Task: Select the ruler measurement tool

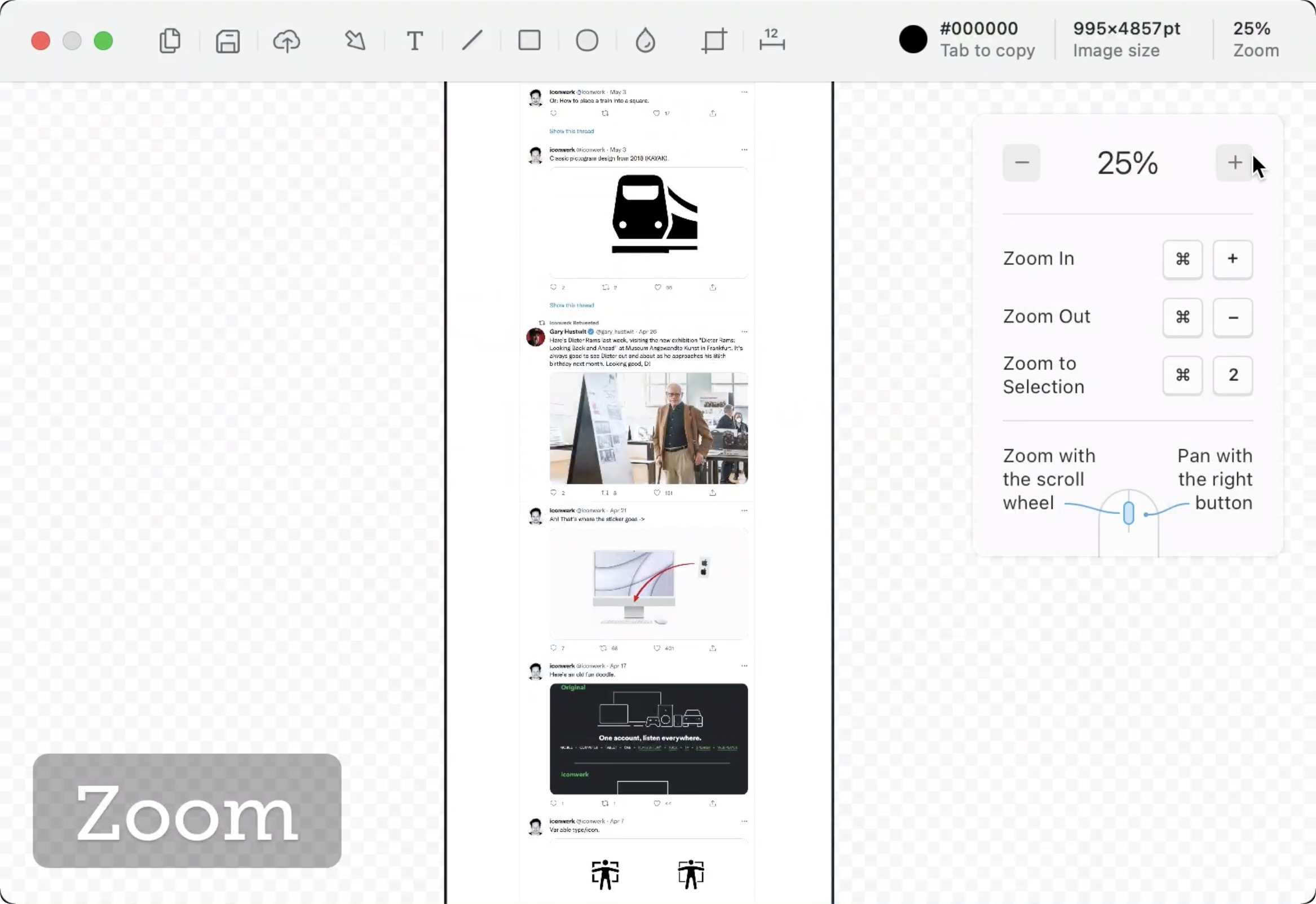Action: (x=771, y=41)
